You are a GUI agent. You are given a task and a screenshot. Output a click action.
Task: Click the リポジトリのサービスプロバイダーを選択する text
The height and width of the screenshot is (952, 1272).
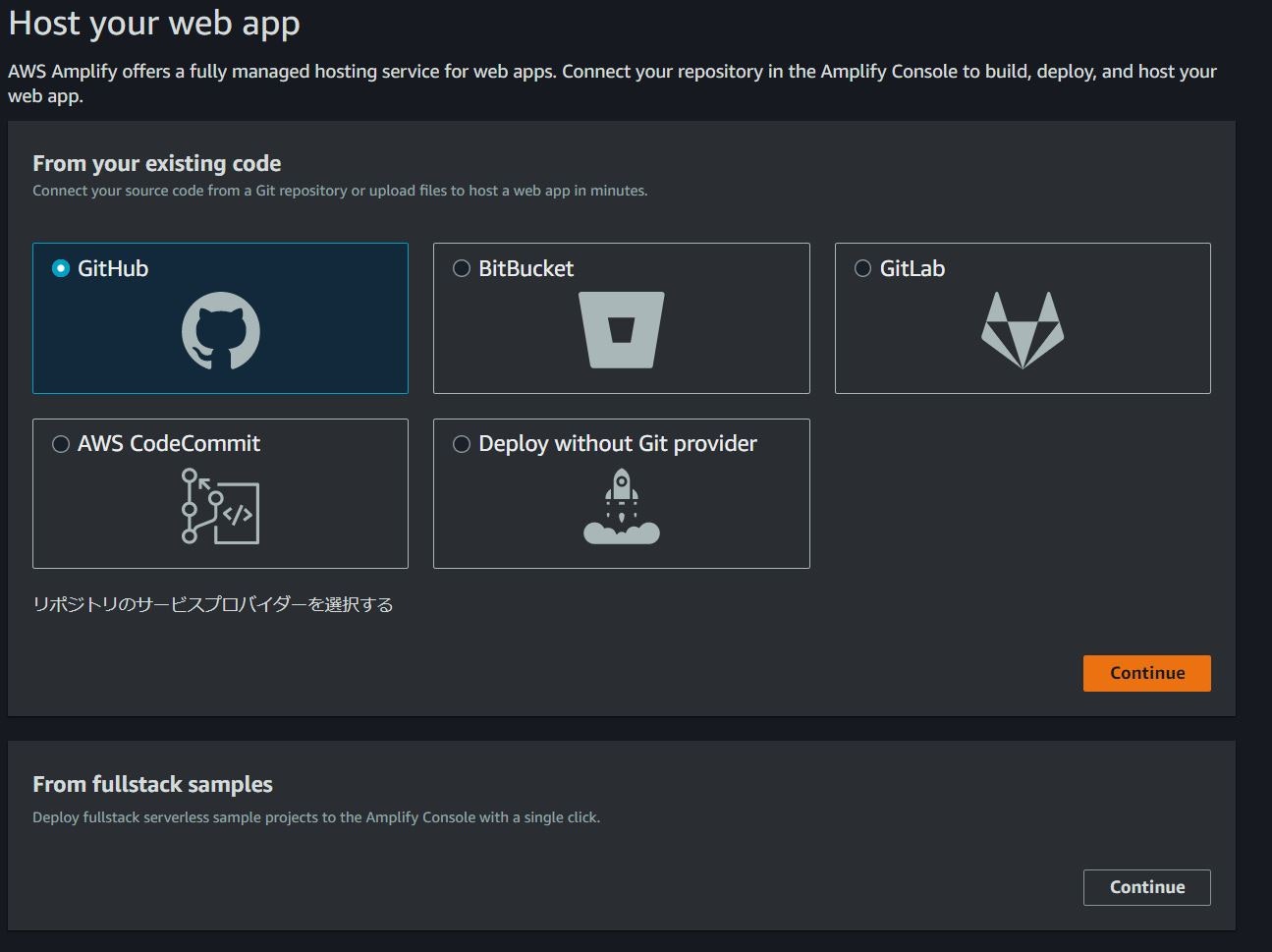click(x=212, y=604)
